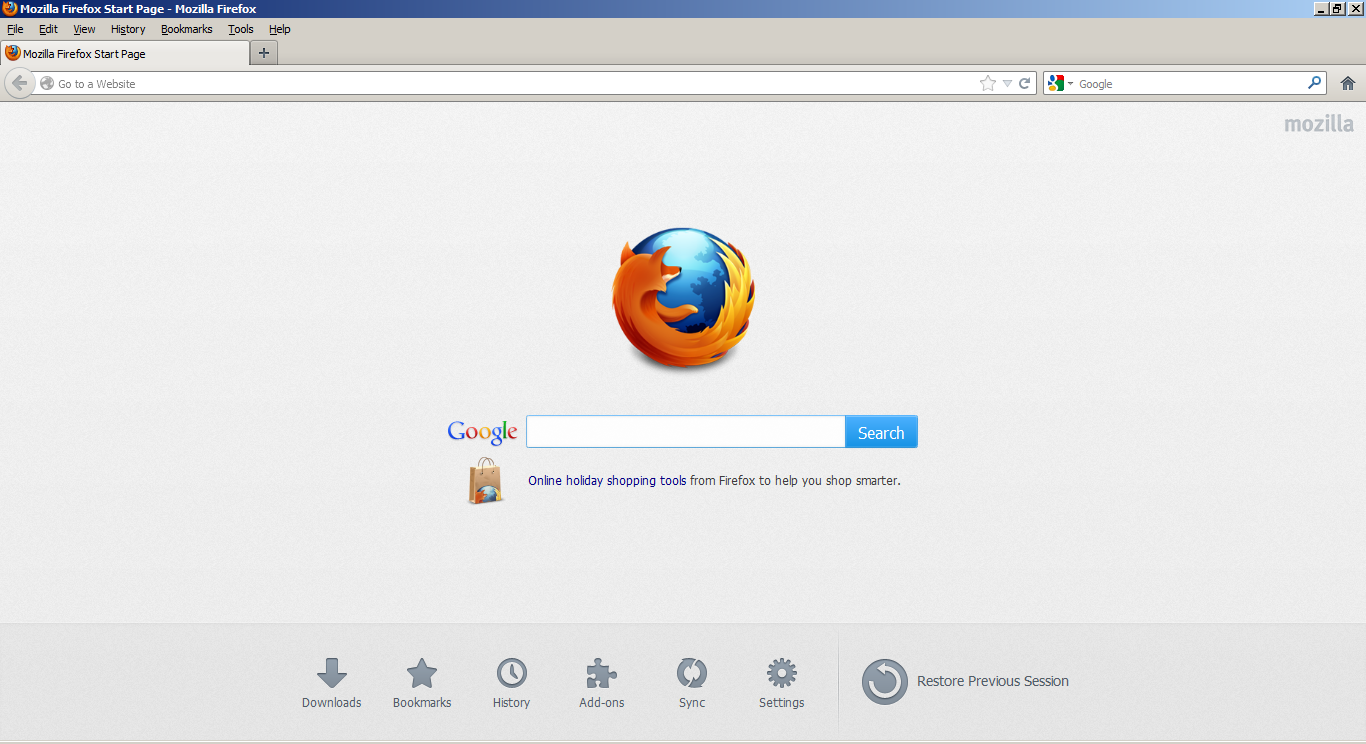Open the Tools menu
The image size is (1366, 744).
(241, 29)
